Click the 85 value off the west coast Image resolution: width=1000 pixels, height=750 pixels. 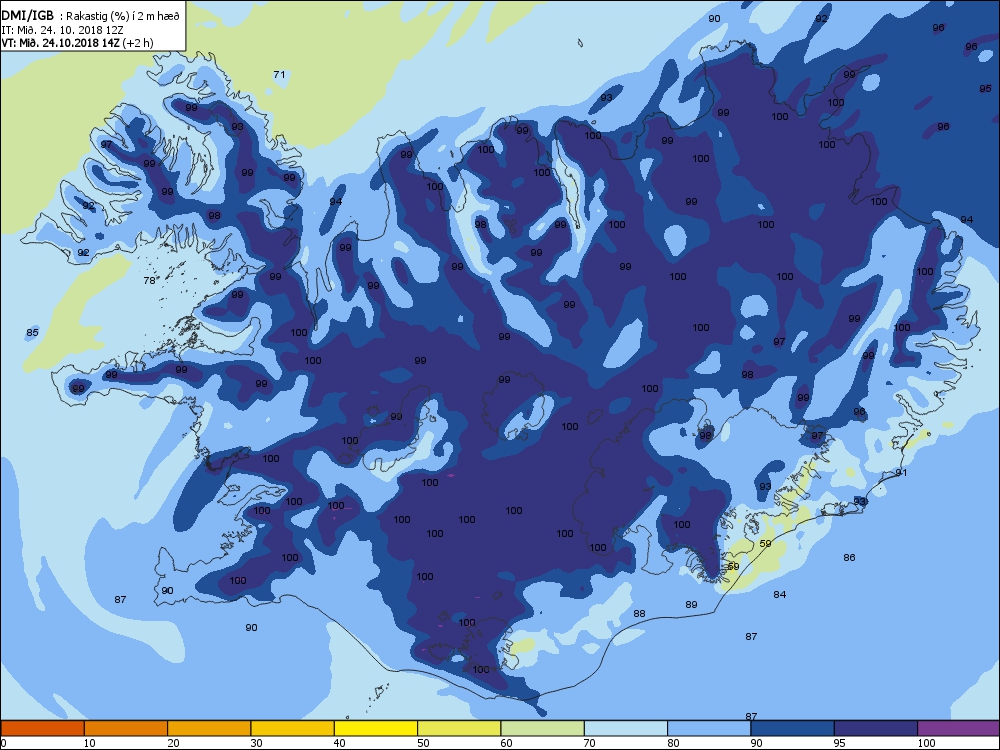pos(33,332)
